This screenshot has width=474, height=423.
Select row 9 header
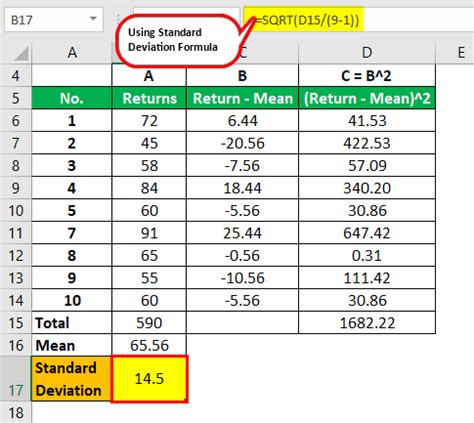pyautogui.click(x=15, y=188)
